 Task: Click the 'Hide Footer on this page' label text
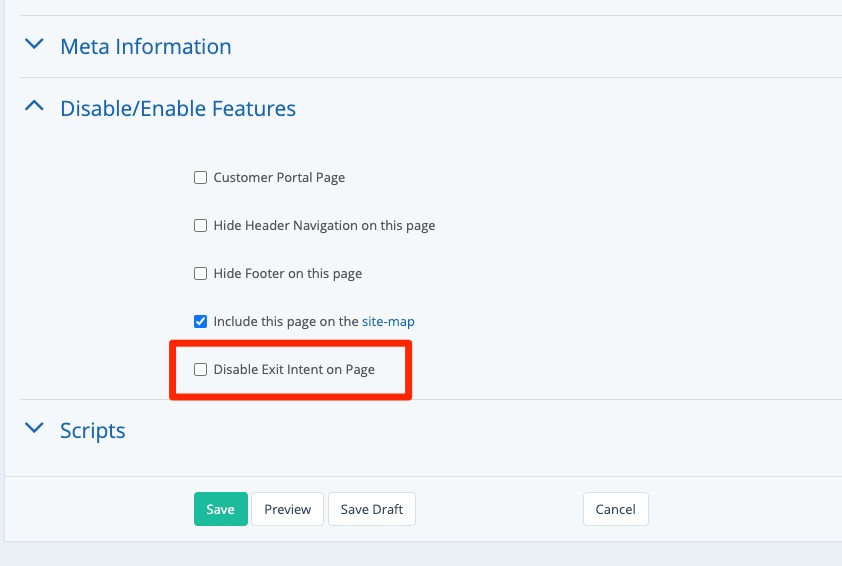tap(288, 274)
